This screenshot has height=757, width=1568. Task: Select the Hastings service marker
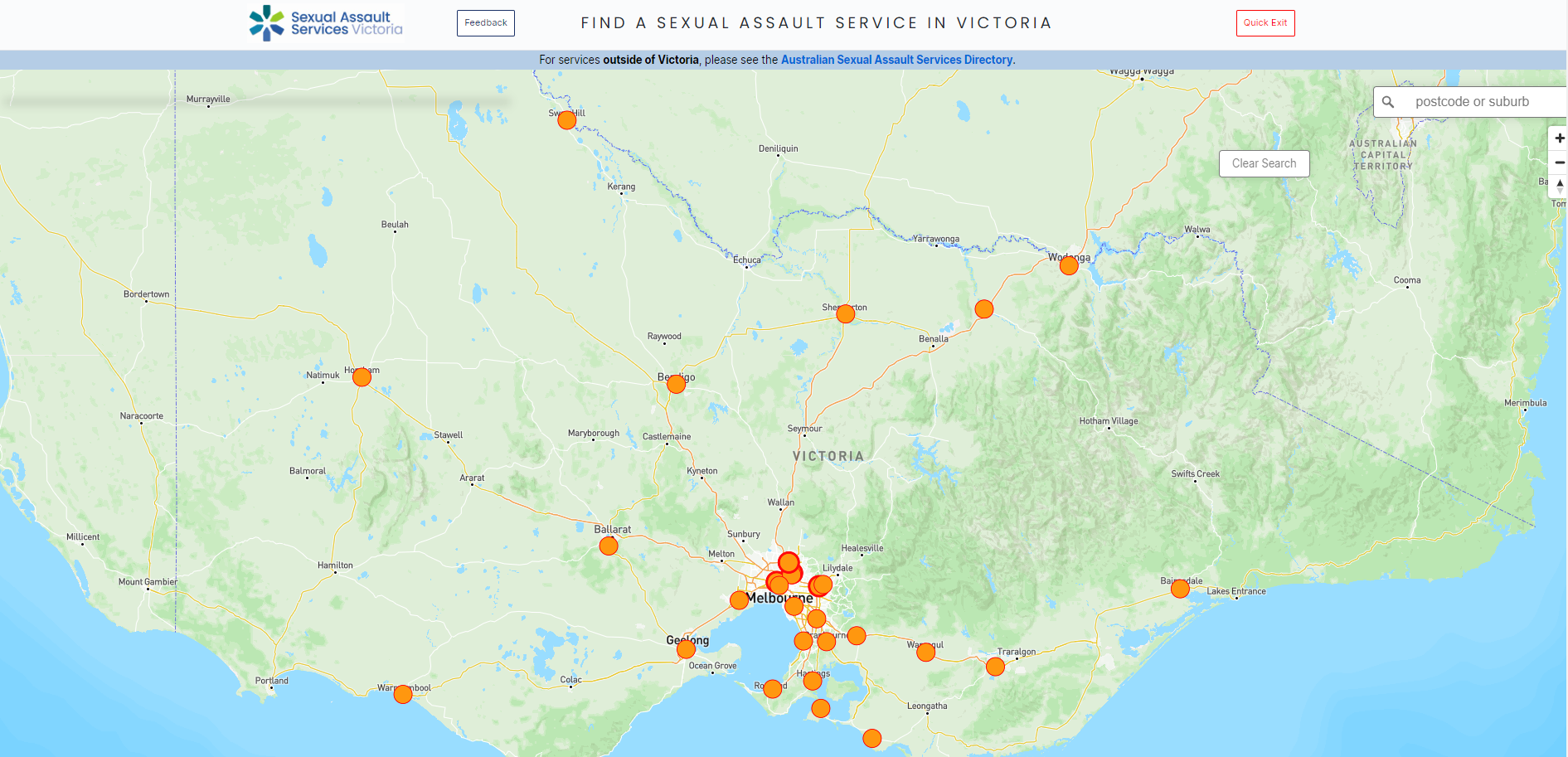pyautogui.click(x=813, y=681)
